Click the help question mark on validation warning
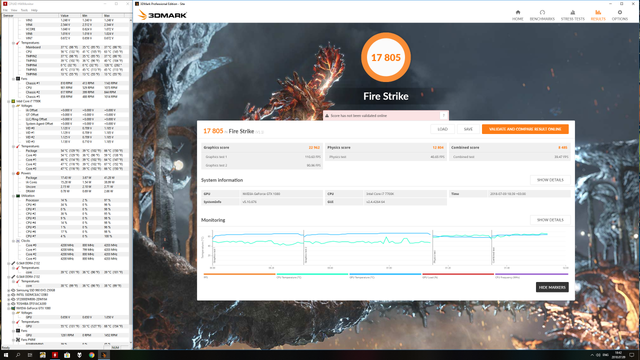640x360 pixels. 444,116
